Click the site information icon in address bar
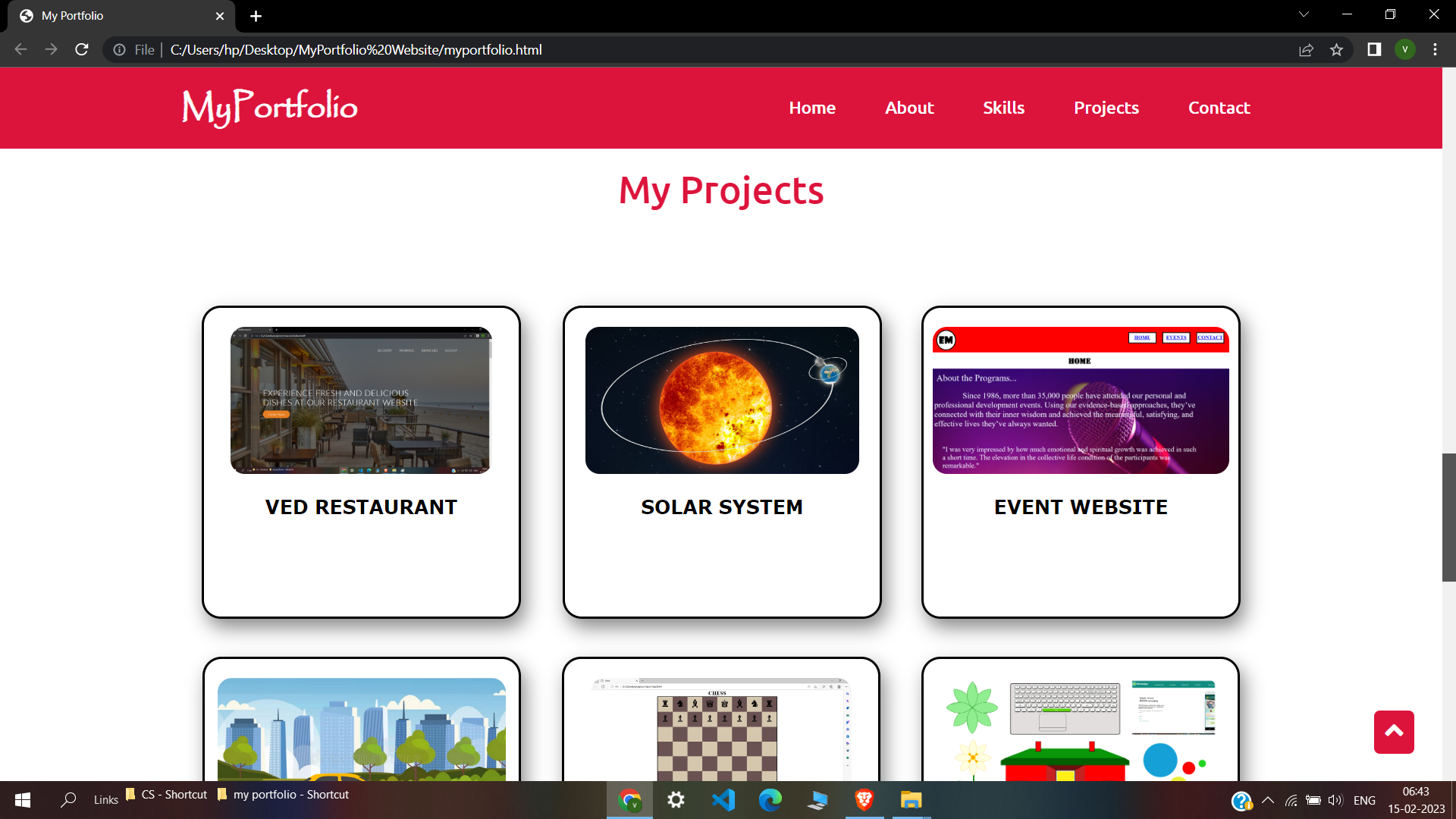 coord(119,49)
